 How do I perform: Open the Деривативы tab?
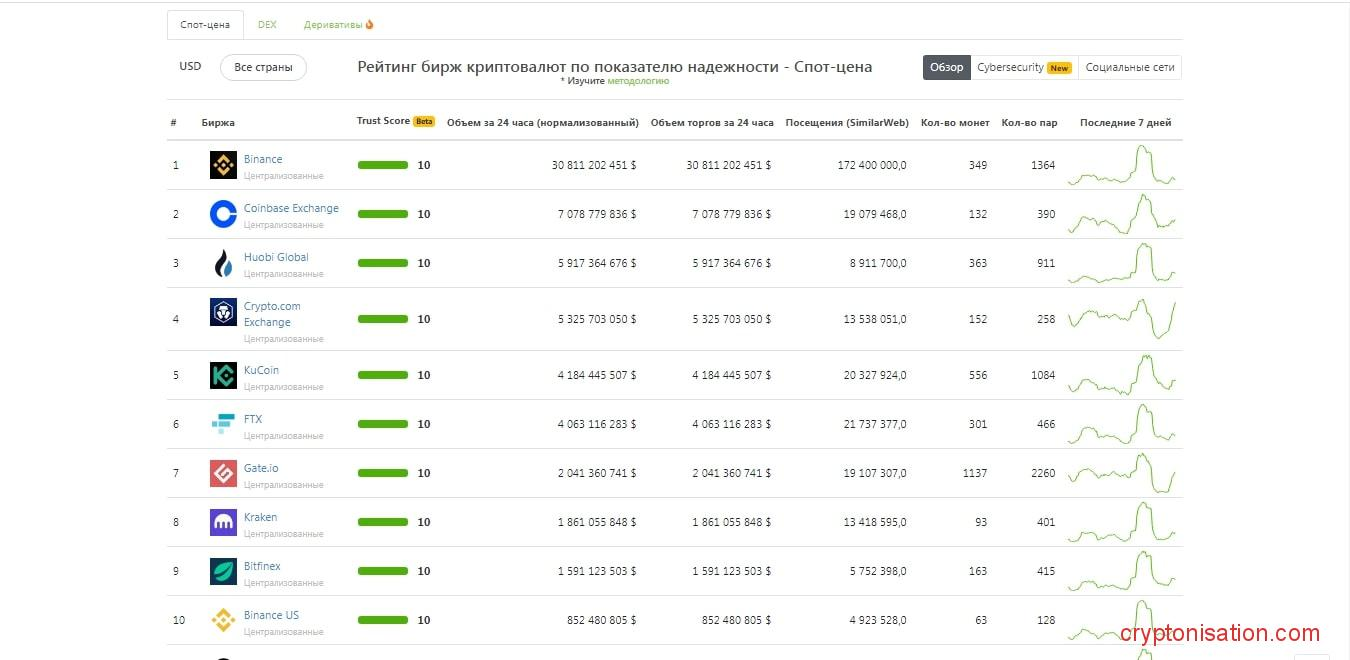pyautogui.click(x=338, y=25)
